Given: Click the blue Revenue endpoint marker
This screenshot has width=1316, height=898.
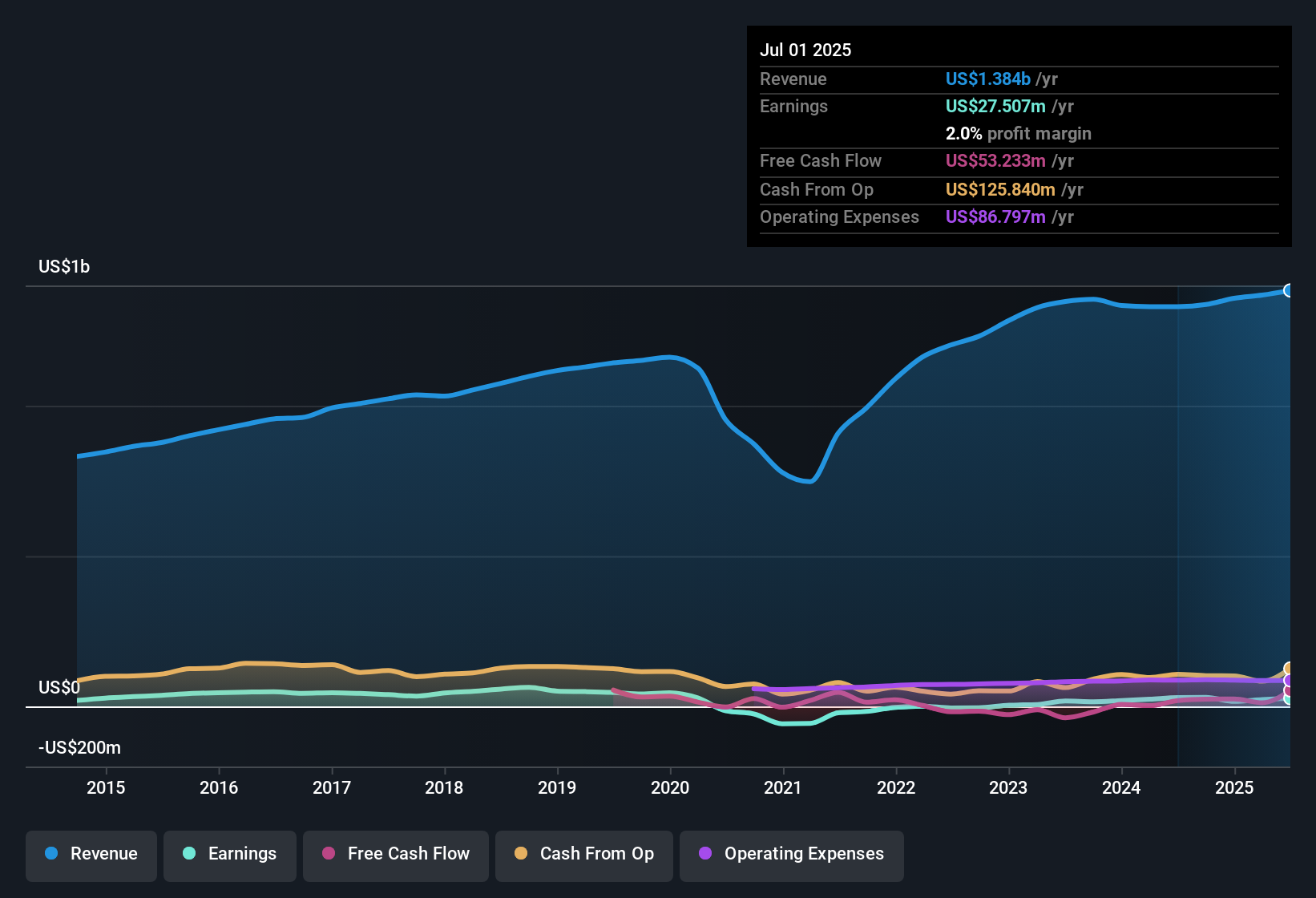Looking at the screenshot, I should pyautogui.click(x=1288, y=290).
